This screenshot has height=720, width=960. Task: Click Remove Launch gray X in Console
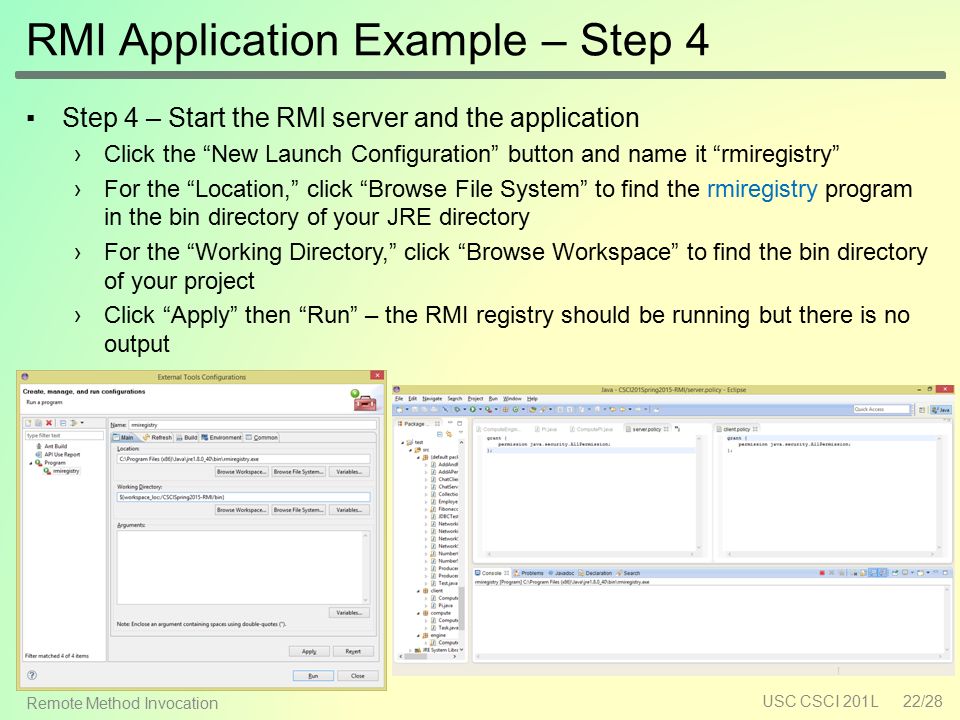tap(831, 573)
